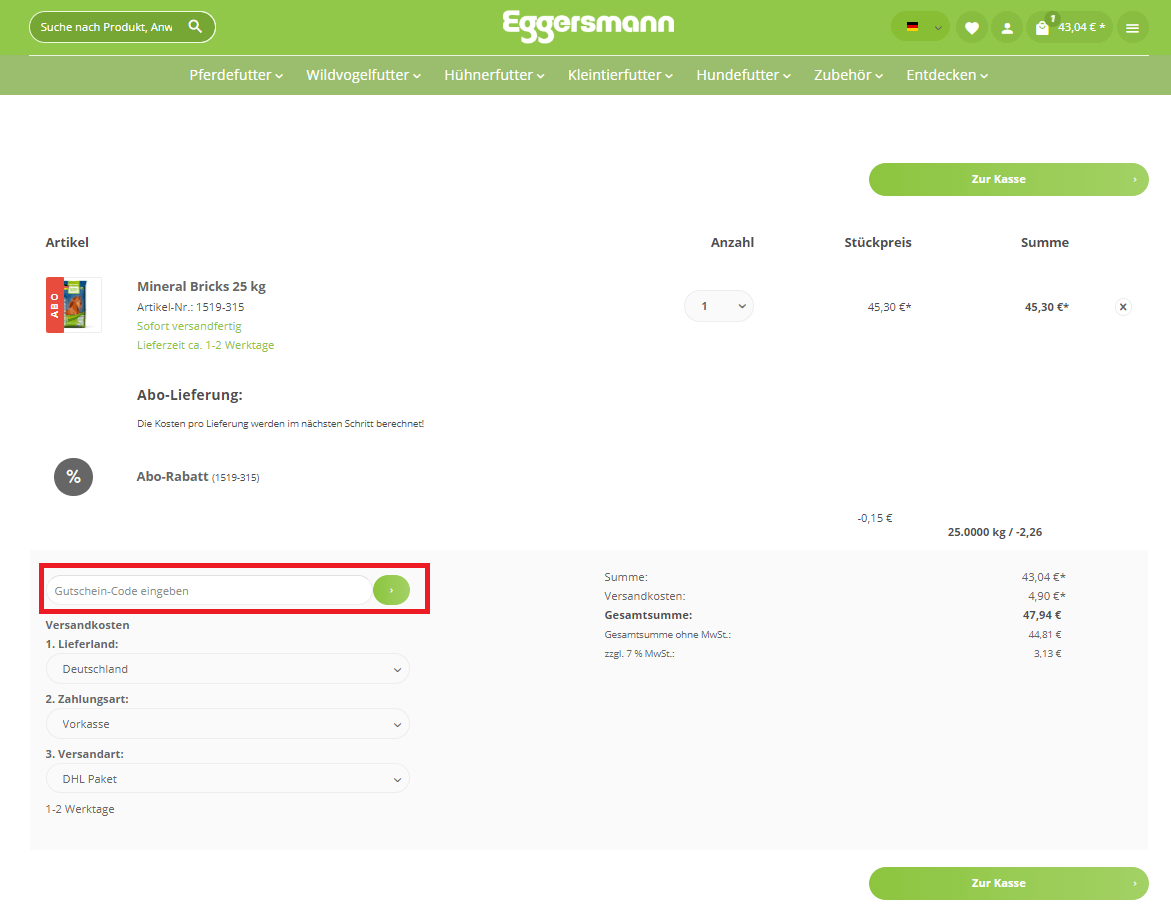The width and height of the screenshot is (1171, 913).
Task: Click the Sofort versandfertig text
Action: tap(189, 326)
